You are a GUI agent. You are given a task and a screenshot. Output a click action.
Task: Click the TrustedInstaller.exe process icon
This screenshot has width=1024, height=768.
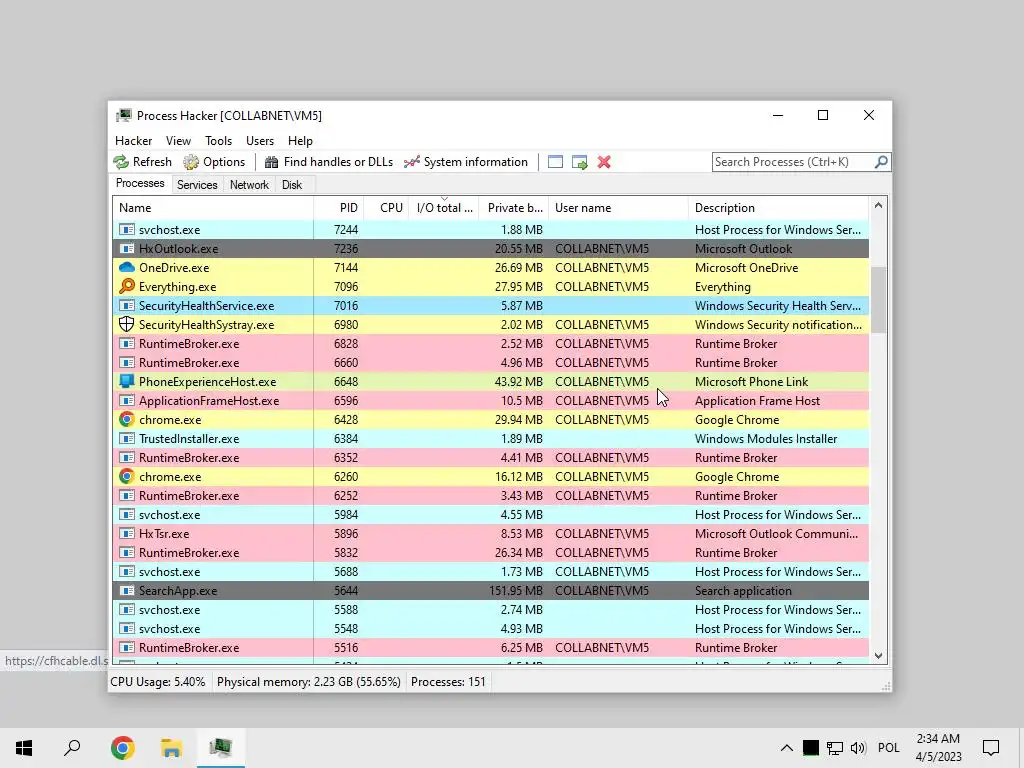coord(127,439)
